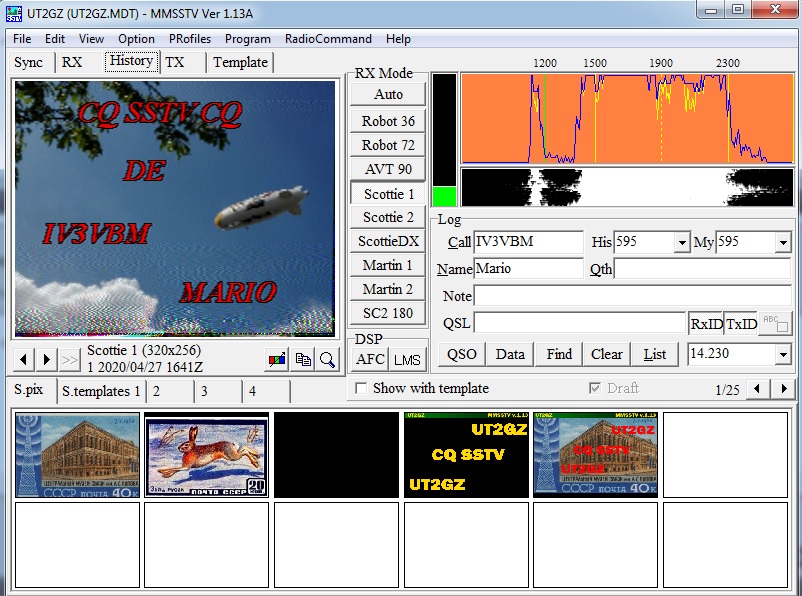802x596 pixels.
Task: Toggle the AFC DSP button
Action: click(371, 359)
